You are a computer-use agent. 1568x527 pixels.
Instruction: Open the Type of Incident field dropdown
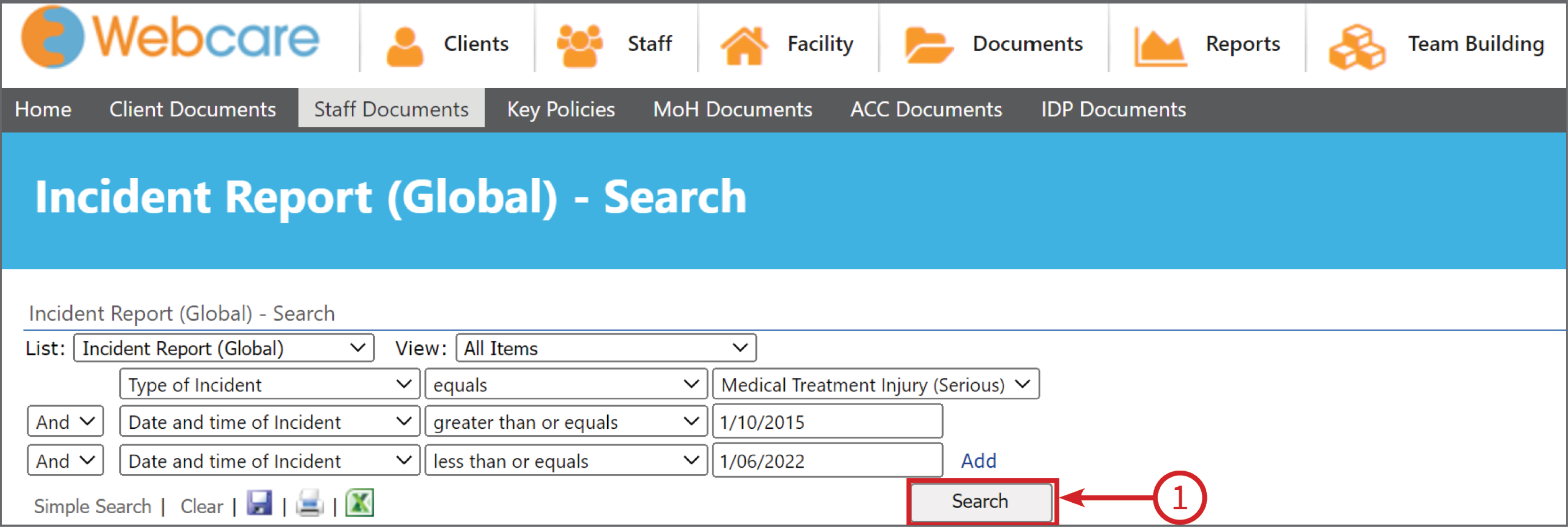pos(270,385)
